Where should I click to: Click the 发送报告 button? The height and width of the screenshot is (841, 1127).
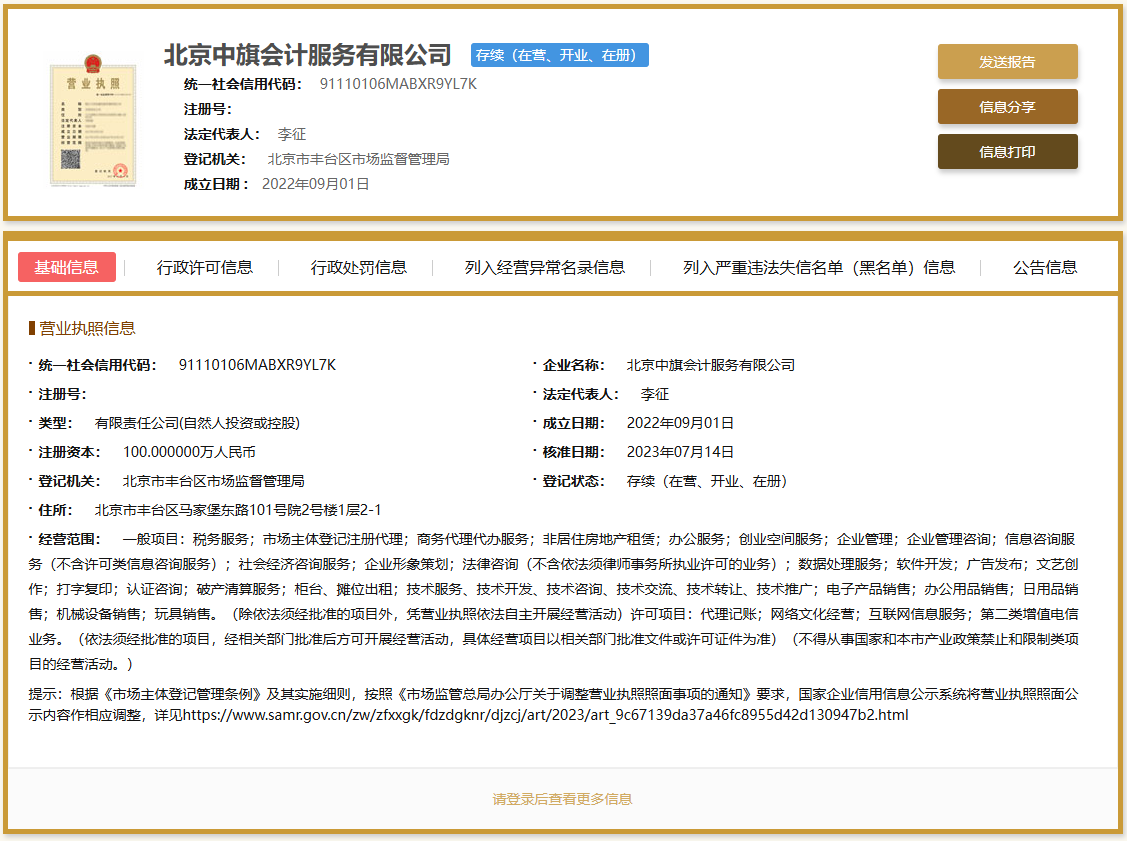(1007, 61)
